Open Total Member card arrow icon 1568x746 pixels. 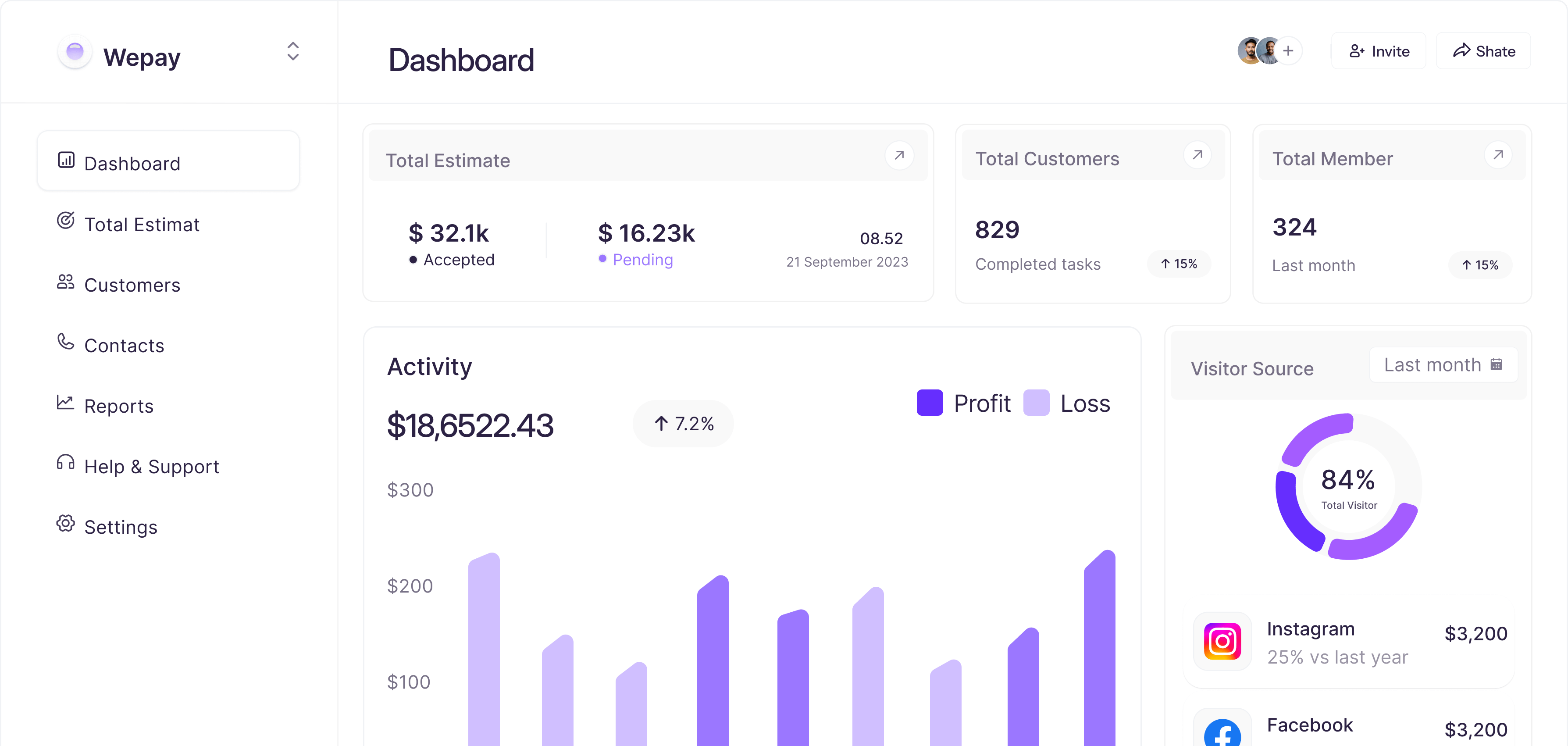pos(1498,155)
